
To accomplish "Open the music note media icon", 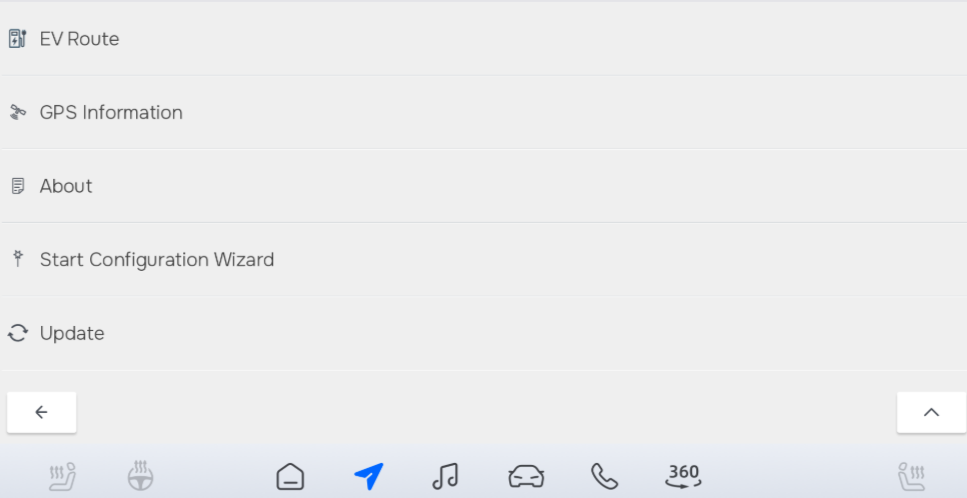I will [445, 476].
